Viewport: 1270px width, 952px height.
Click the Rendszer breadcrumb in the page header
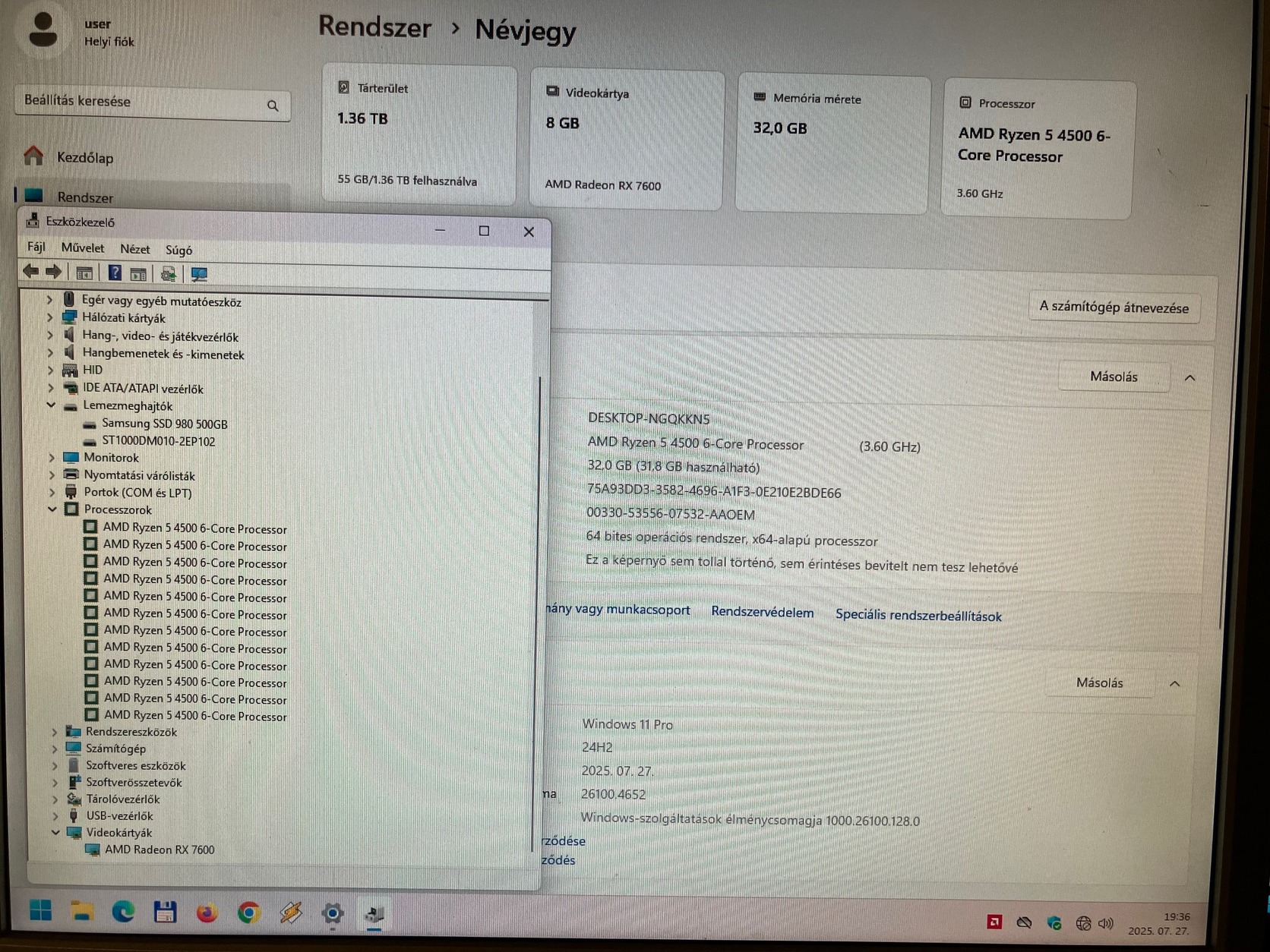[374, 27]
